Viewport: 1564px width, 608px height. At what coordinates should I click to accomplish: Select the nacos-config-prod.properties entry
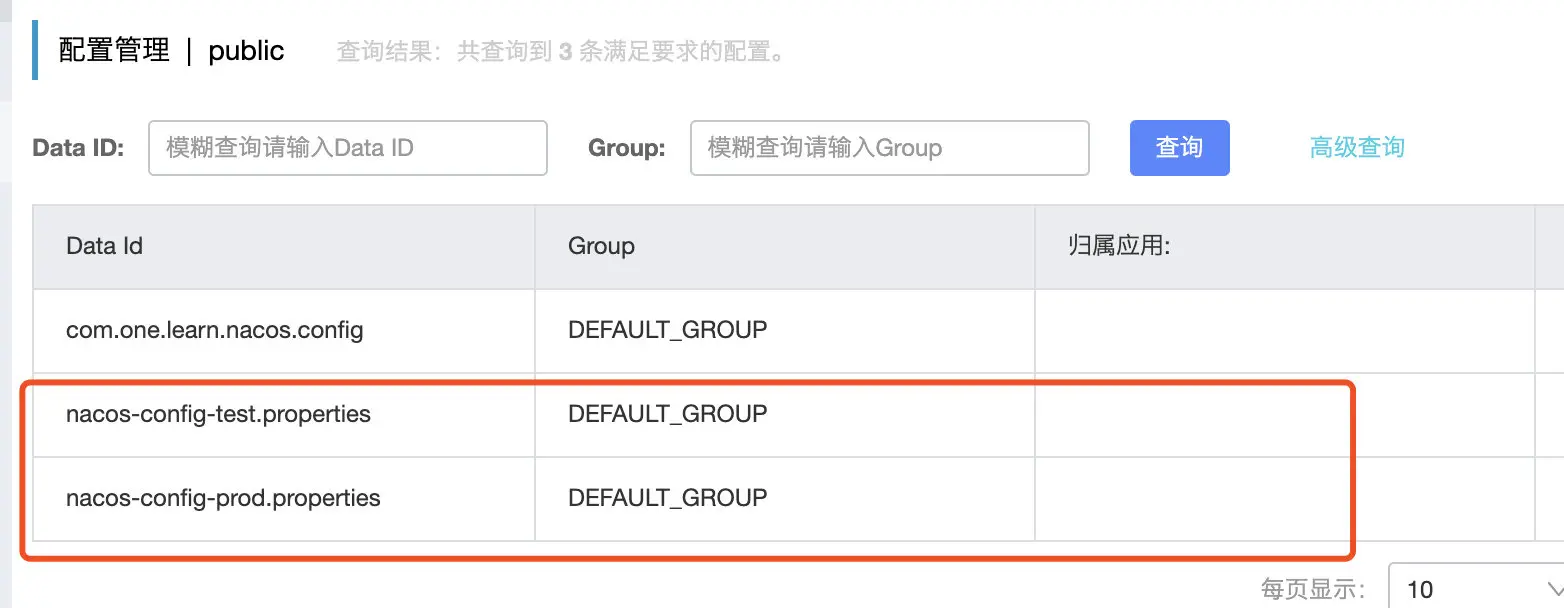(x=223, y=497)
